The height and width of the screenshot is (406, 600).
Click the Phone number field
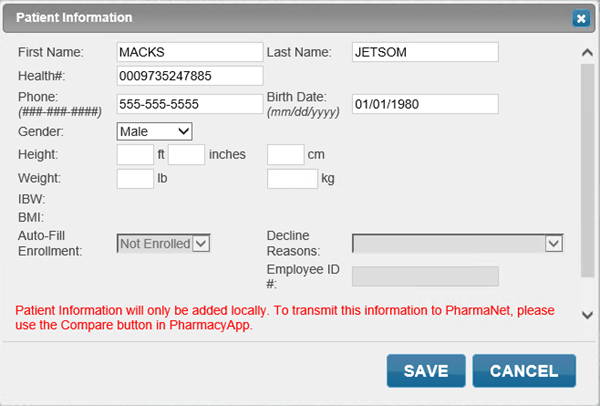pos(189,103)
